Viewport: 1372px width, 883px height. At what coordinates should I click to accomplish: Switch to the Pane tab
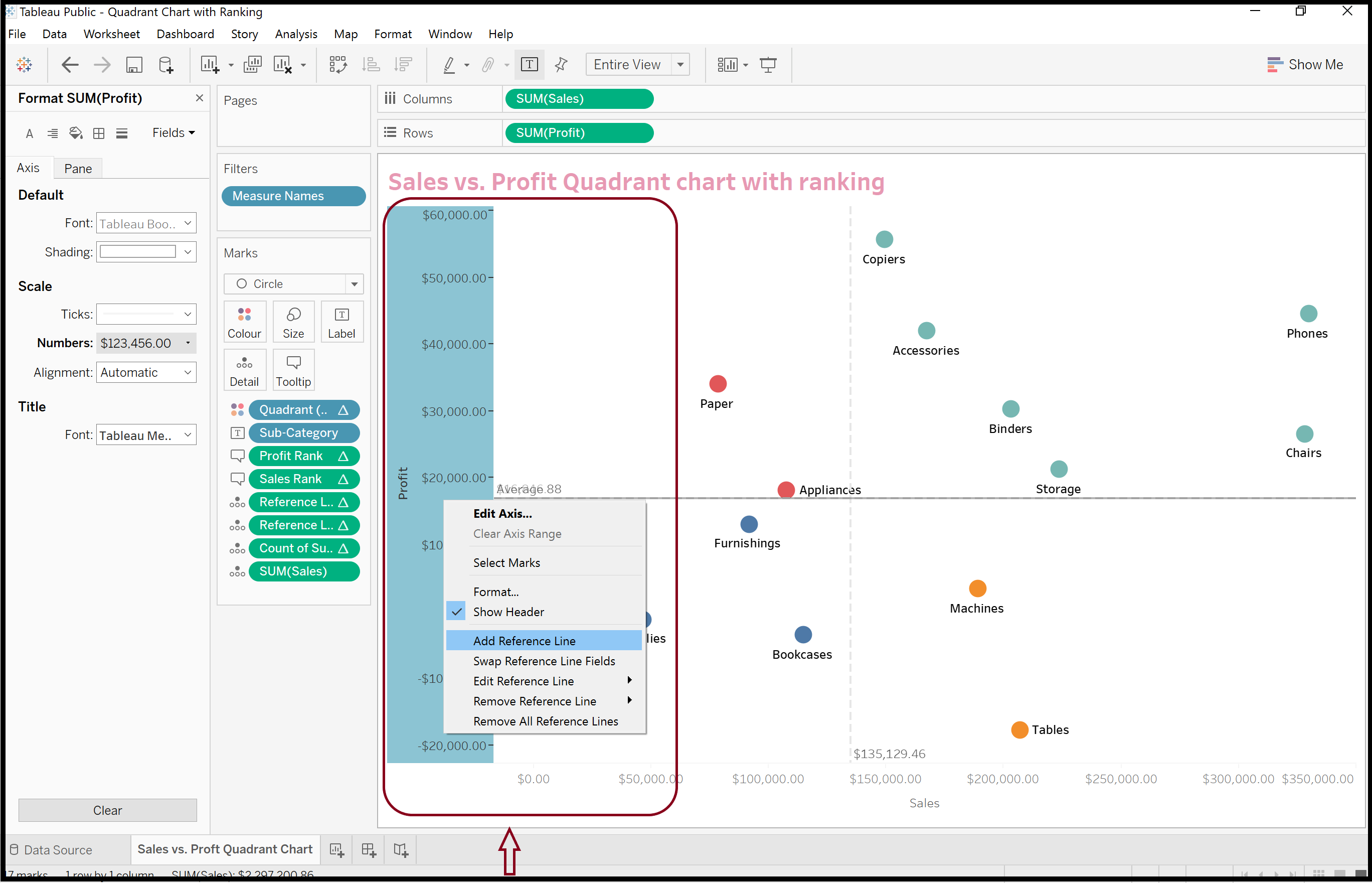[78, 169]
